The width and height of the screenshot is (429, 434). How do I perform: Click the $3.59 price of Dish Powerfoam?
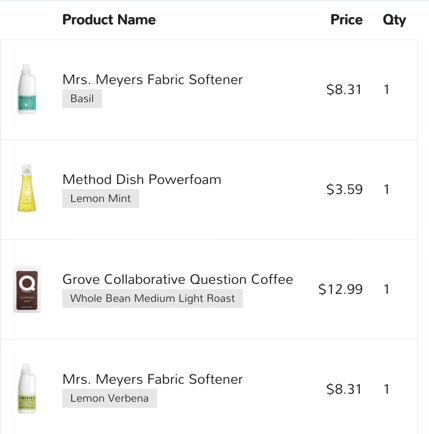click(344, 189)
